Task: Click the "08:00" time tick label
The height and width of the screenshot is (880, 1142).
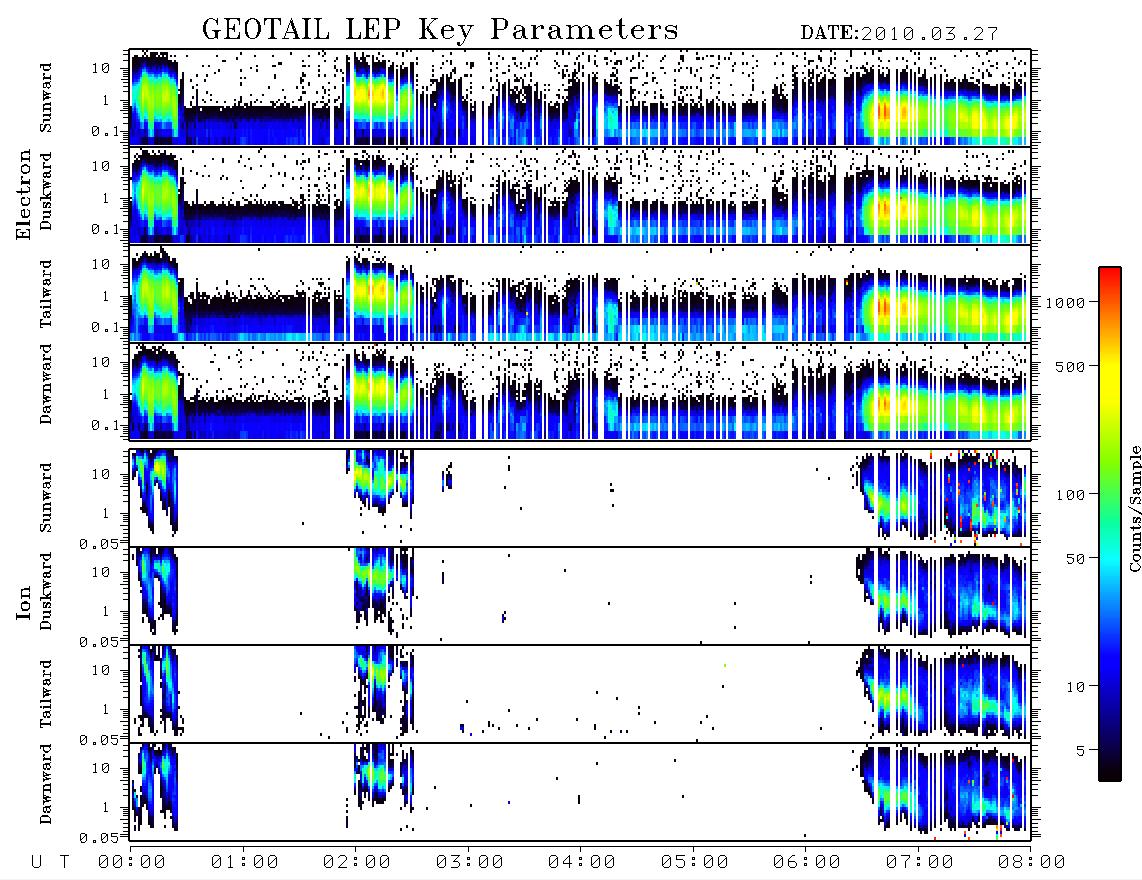Action: 1032,862
